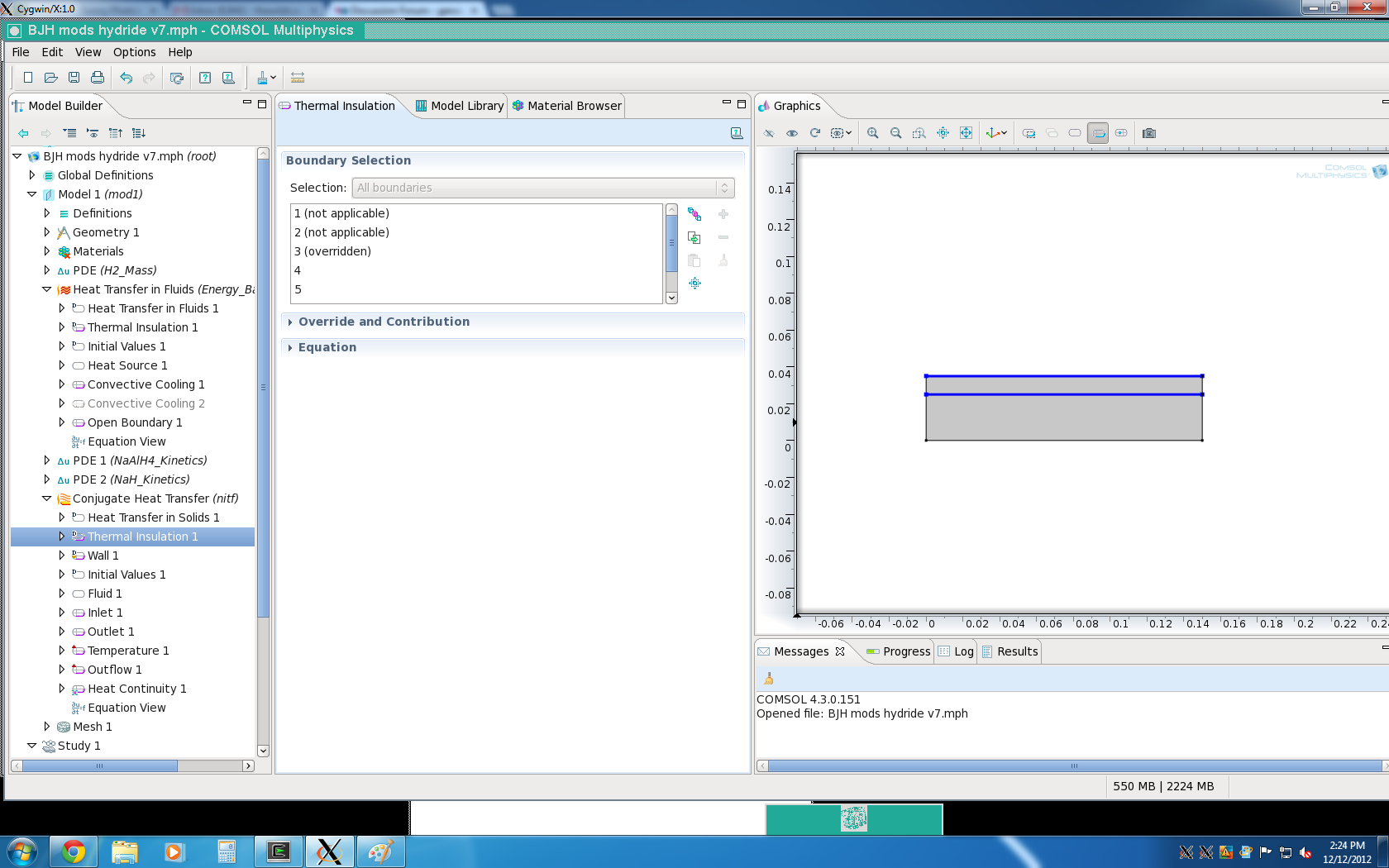1389x868 pixels.
Task: Expand the Override and Contribution section
Action: (384, 322)
